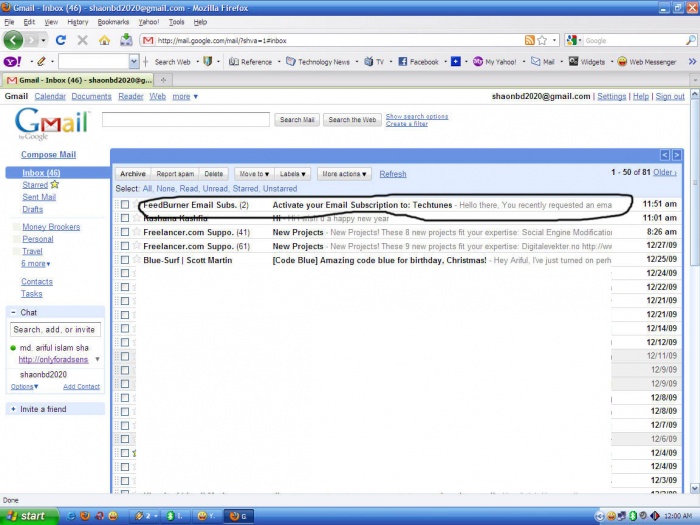Open the More actions dropdown
700x525 pixels.
coord(344,174)
